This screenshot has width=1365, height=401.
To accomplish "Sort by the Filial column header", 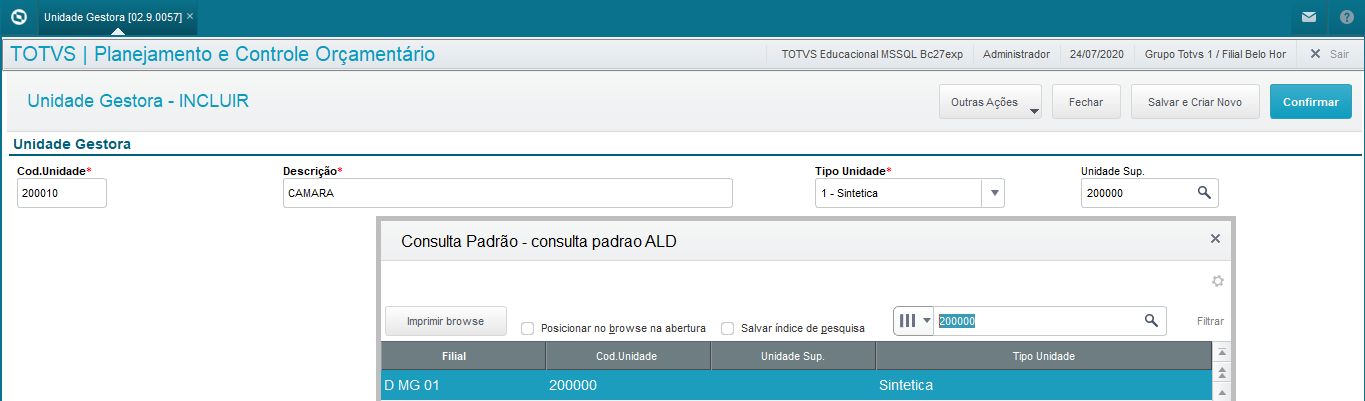I will tap(463, 356).
